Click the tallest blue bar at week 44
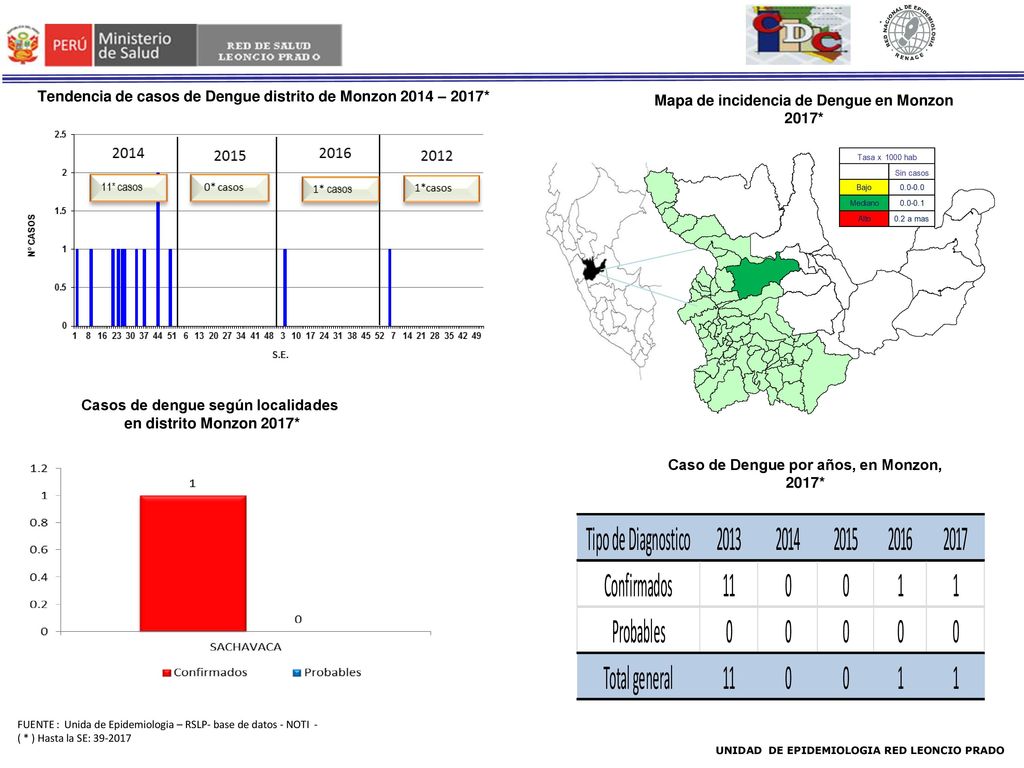This screenshot has width=1024, height=768. (x=158, y=249)
